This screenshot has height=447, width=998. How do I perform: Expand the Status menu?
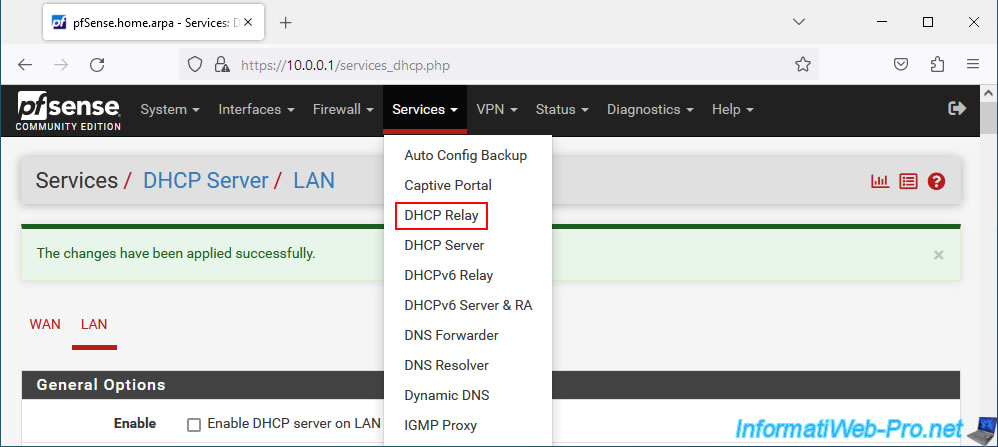pos(562,110)
